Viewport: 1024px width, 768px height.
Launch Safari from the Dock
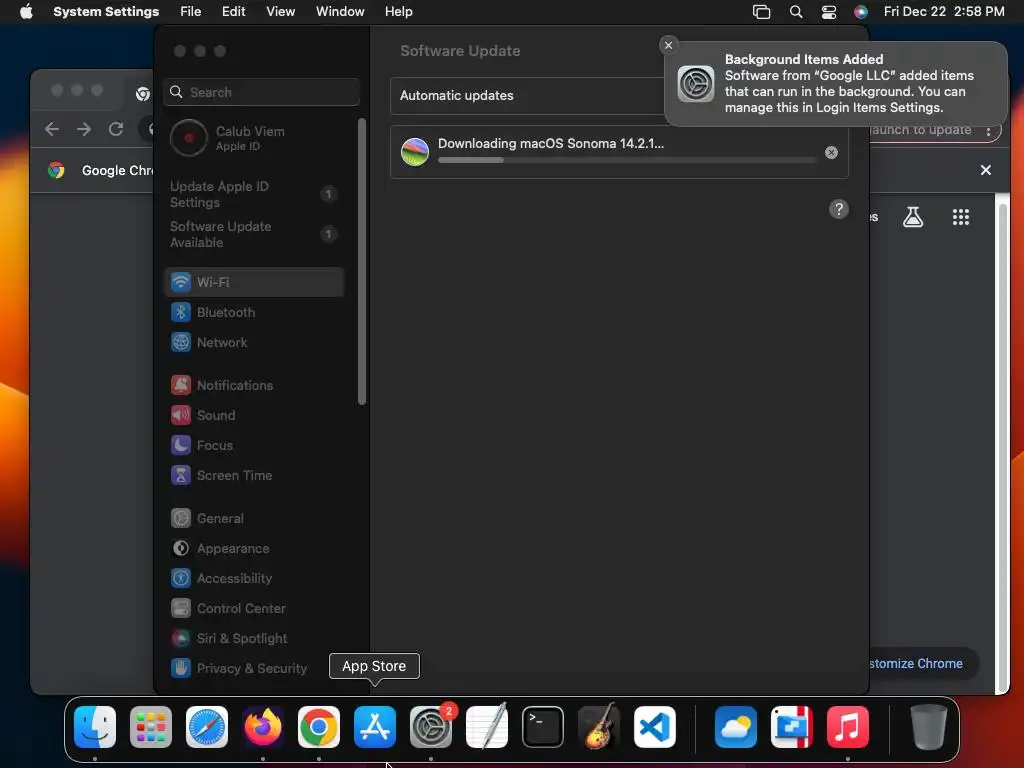click(x=207, y=727)
